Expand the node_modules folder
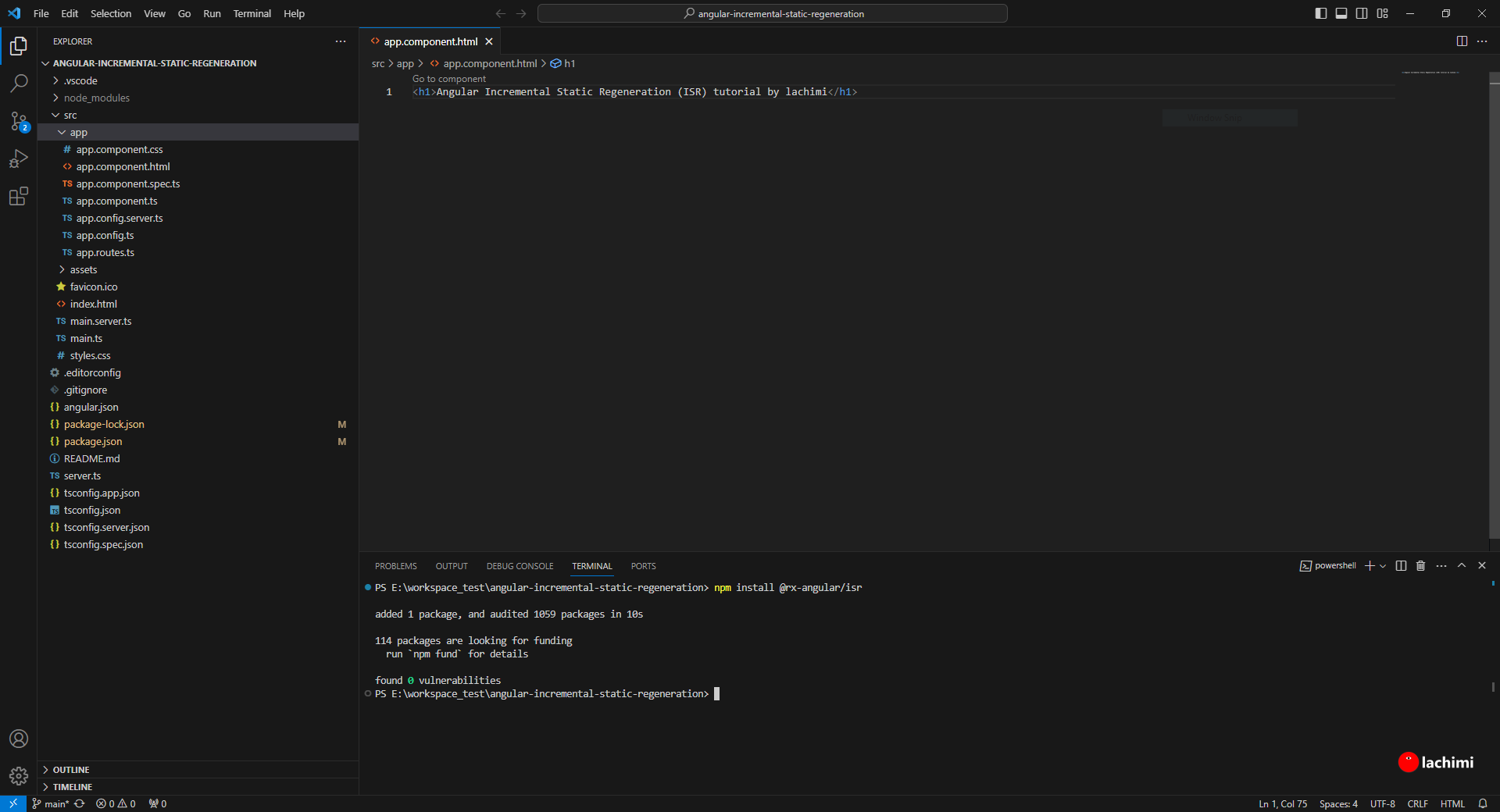 click(96, 98)
